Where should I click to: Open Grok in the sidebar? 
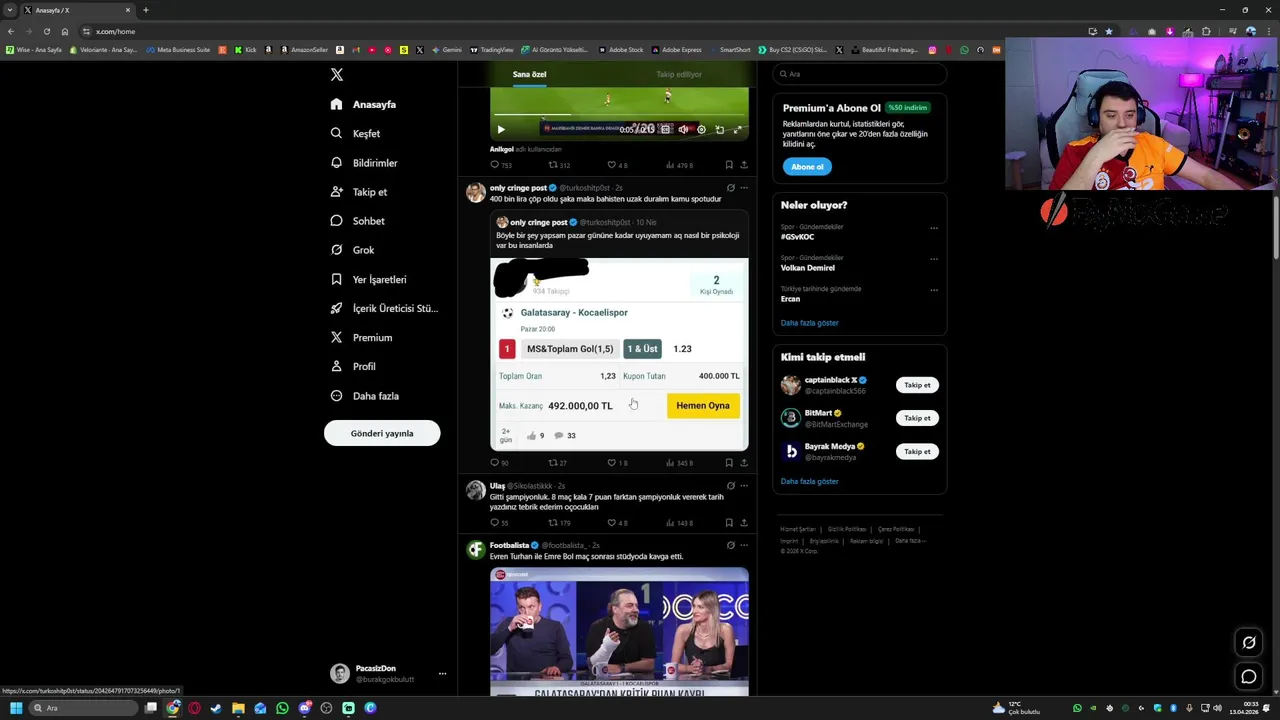352,250
